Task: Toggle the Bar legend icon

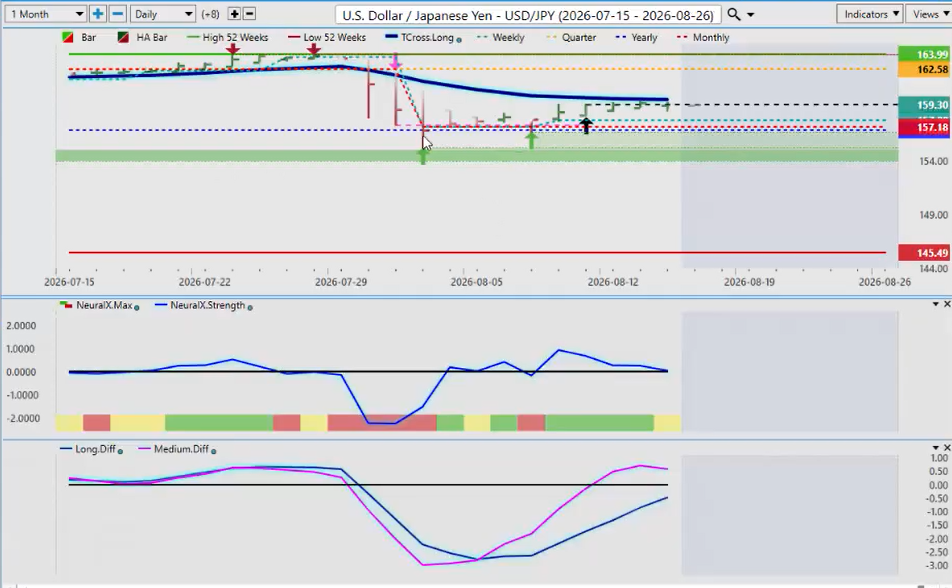Action: coord(68,38)
